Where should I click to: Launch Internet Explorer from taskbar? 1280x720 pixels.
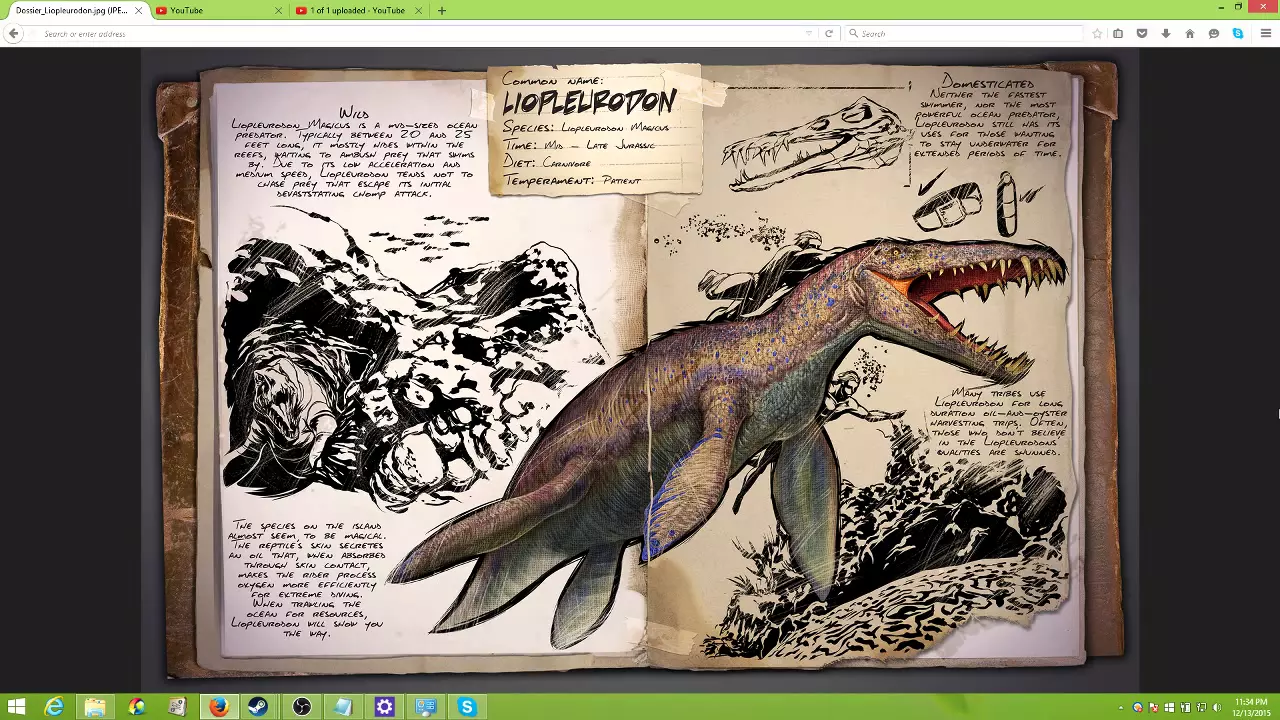click(x=54, y=707)
